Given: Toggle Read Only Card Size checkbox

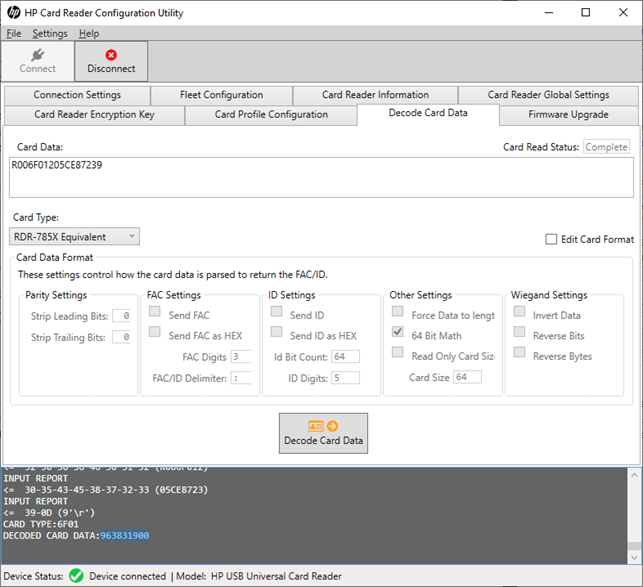Looking at the screenshot, I should [x=397, y=352].
